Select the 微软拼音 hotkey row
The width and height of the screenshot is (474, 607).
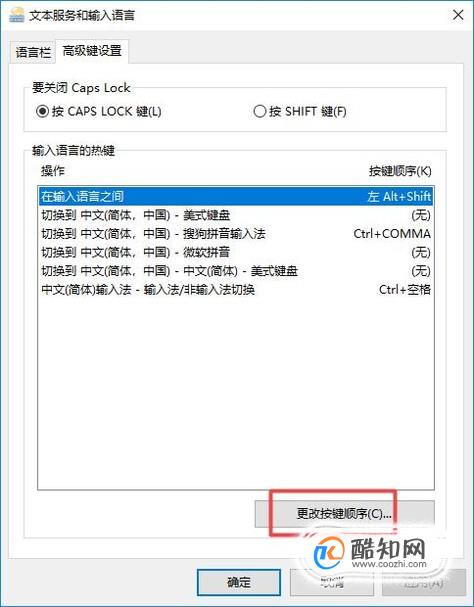point(236,252)
